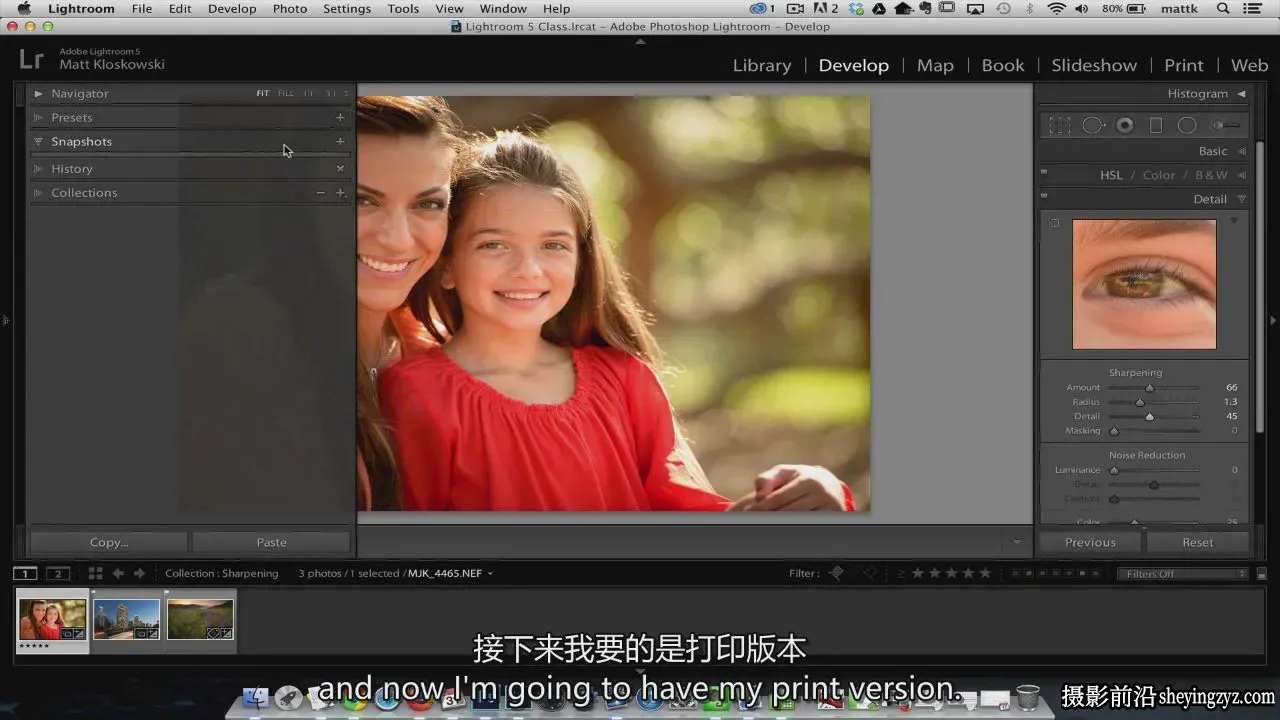Add a new collection with plus icon

[340, 192]
